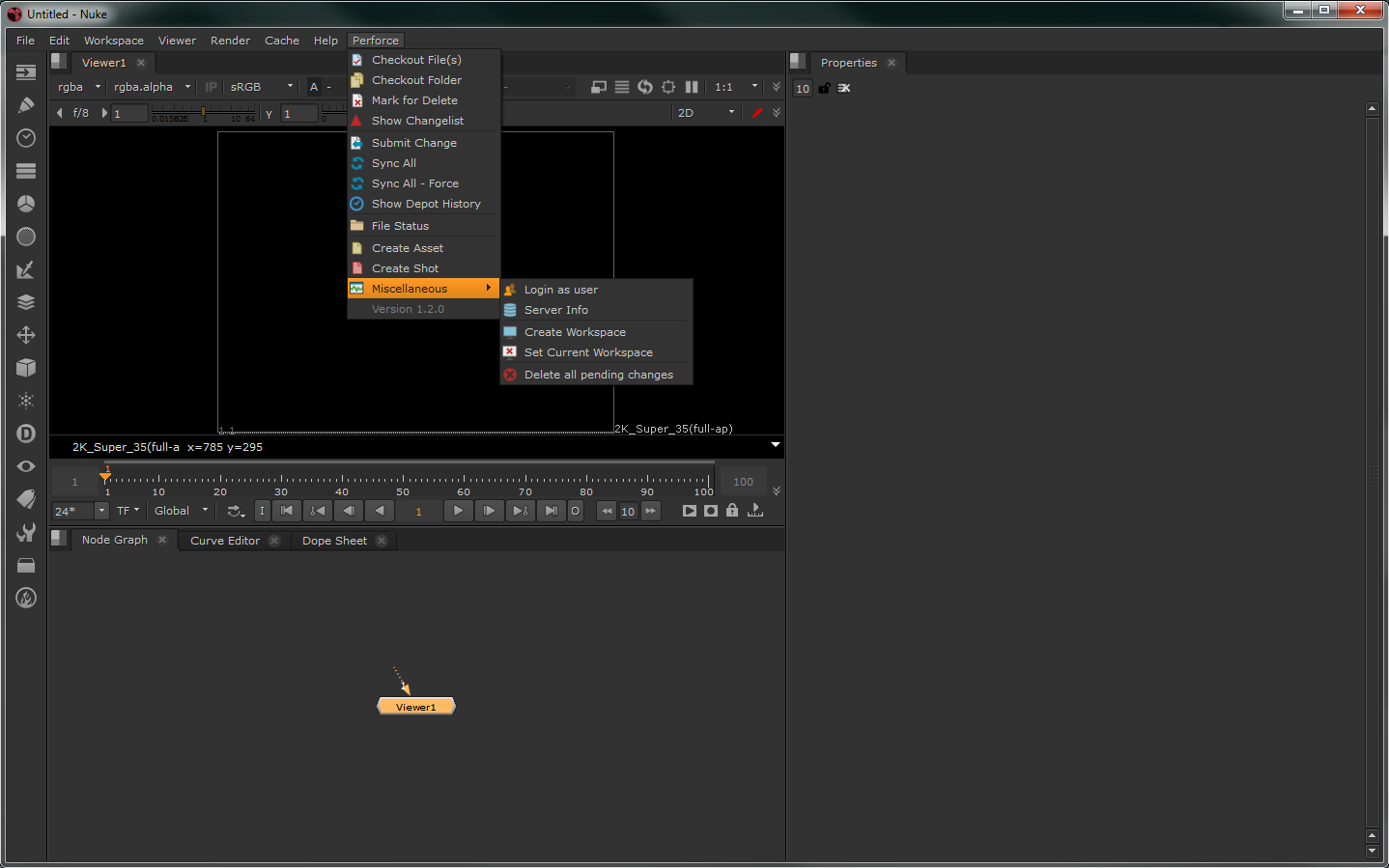Viewport: 1389px width, 868px height.
Task: Open the Particles nodes toolbar menu
Action: tap(26, 401)
